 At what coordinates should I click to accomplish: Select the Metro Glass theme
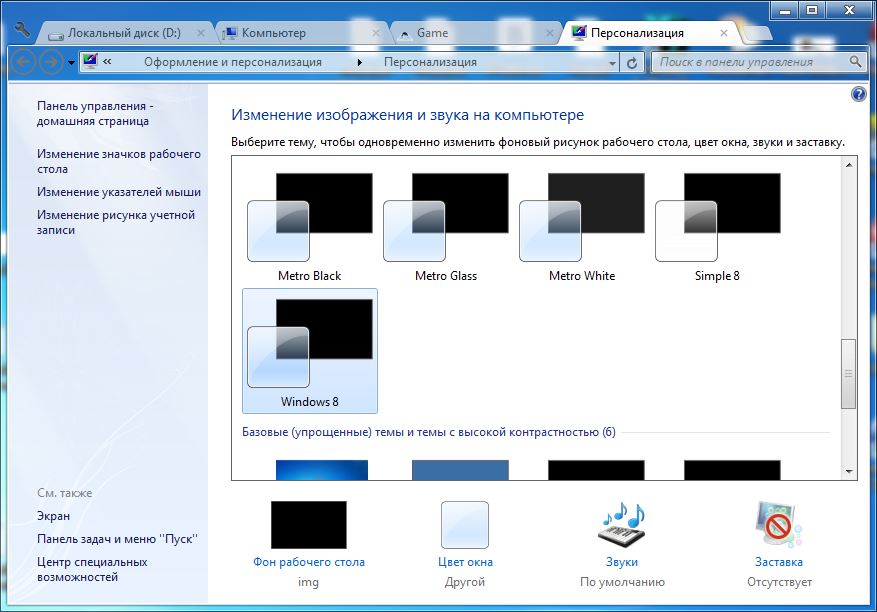pyautogui.click(x=446, y=225)
